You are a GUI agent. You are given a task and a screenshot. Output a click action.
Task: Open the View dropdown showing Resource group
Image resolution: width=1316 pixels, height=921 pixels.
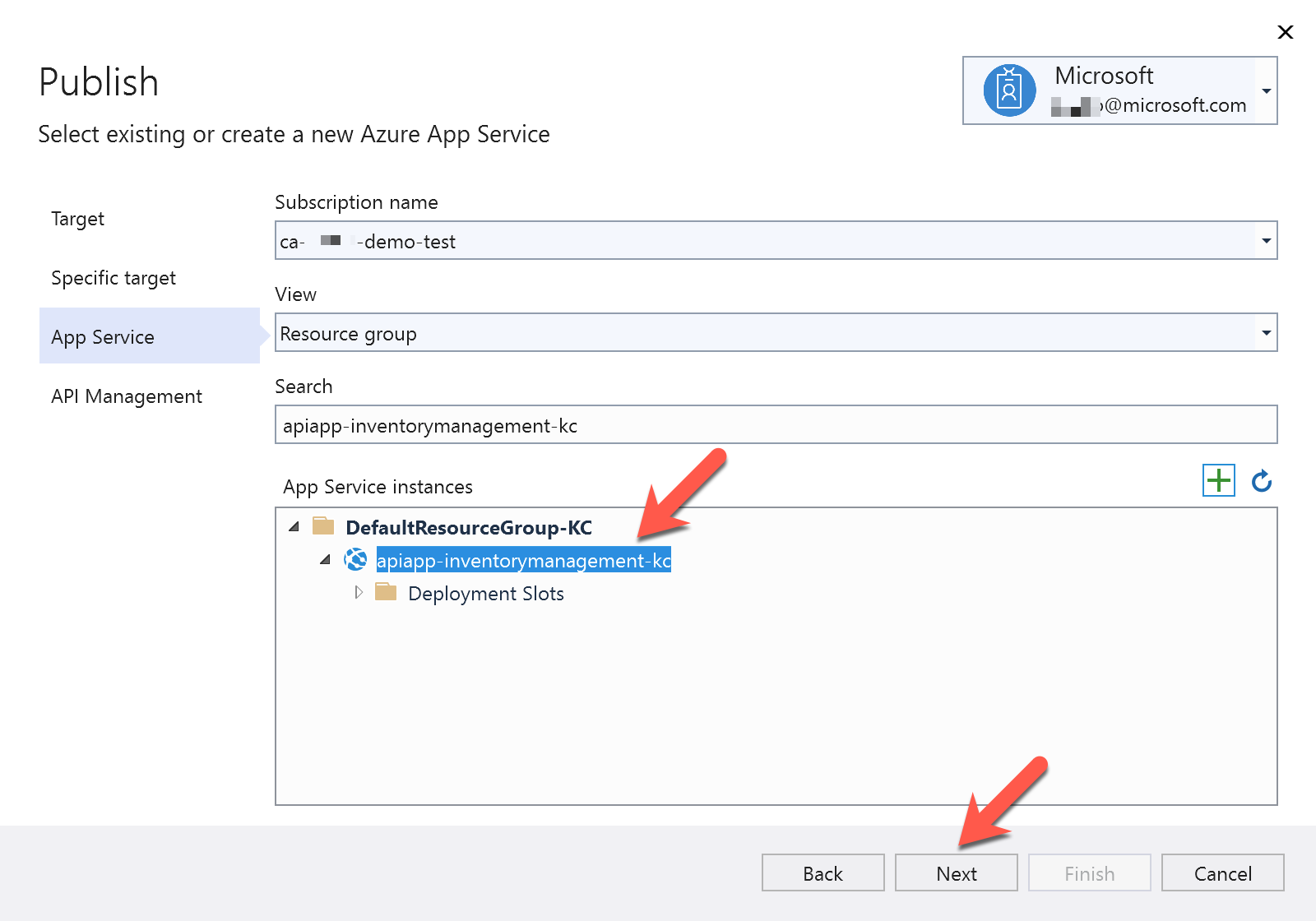(1266, 332)
